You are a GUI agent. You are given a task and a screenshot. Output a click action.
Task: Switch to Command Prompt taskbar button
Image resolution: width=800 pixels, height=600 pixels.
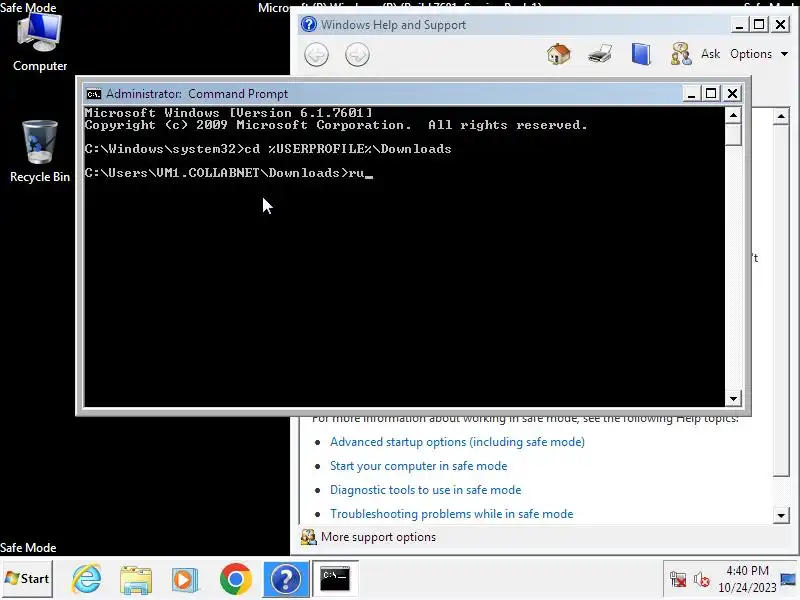tap(335, 579)
